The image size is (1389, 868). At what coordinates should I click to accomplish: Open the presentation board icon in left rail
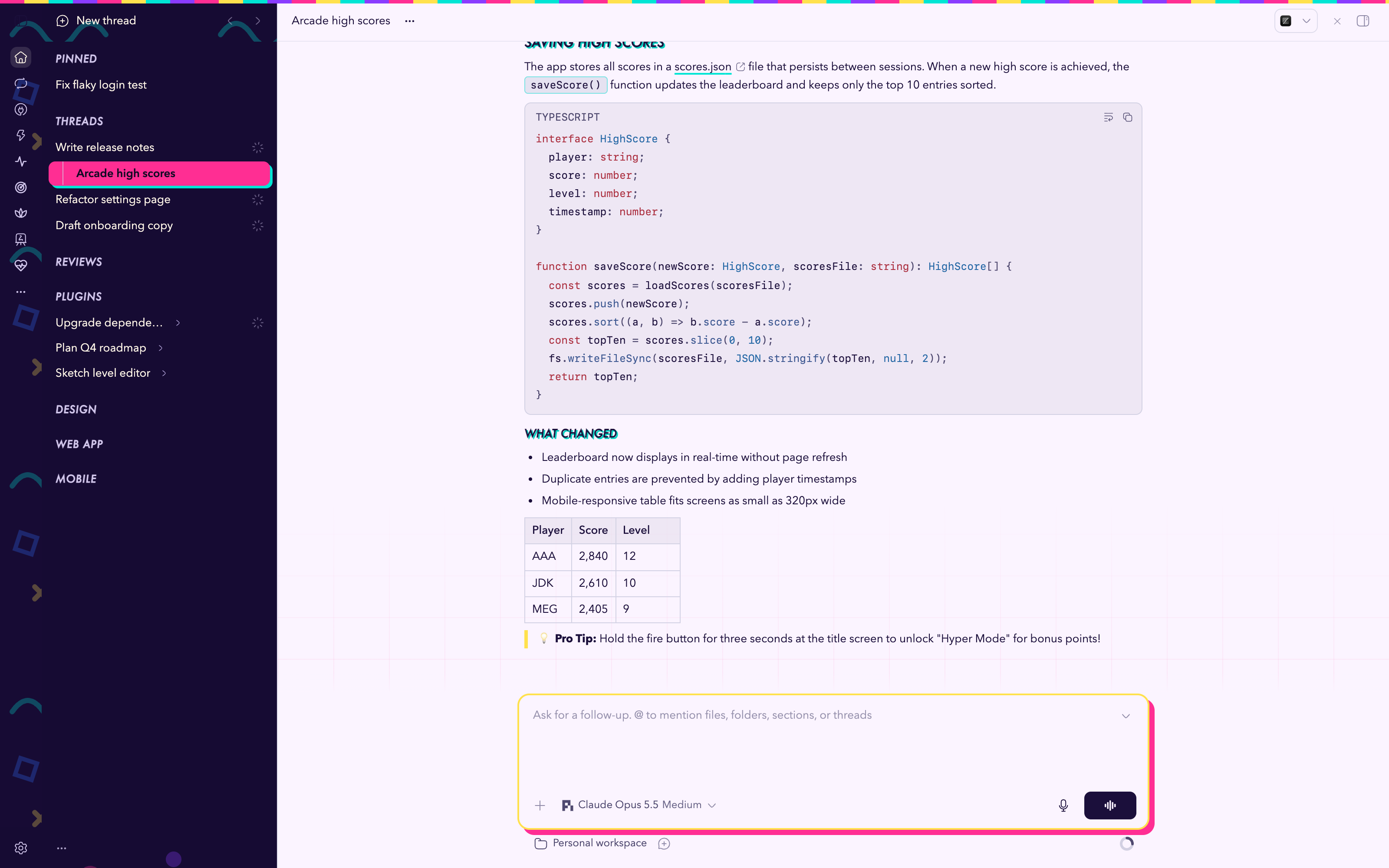point(21,240)
